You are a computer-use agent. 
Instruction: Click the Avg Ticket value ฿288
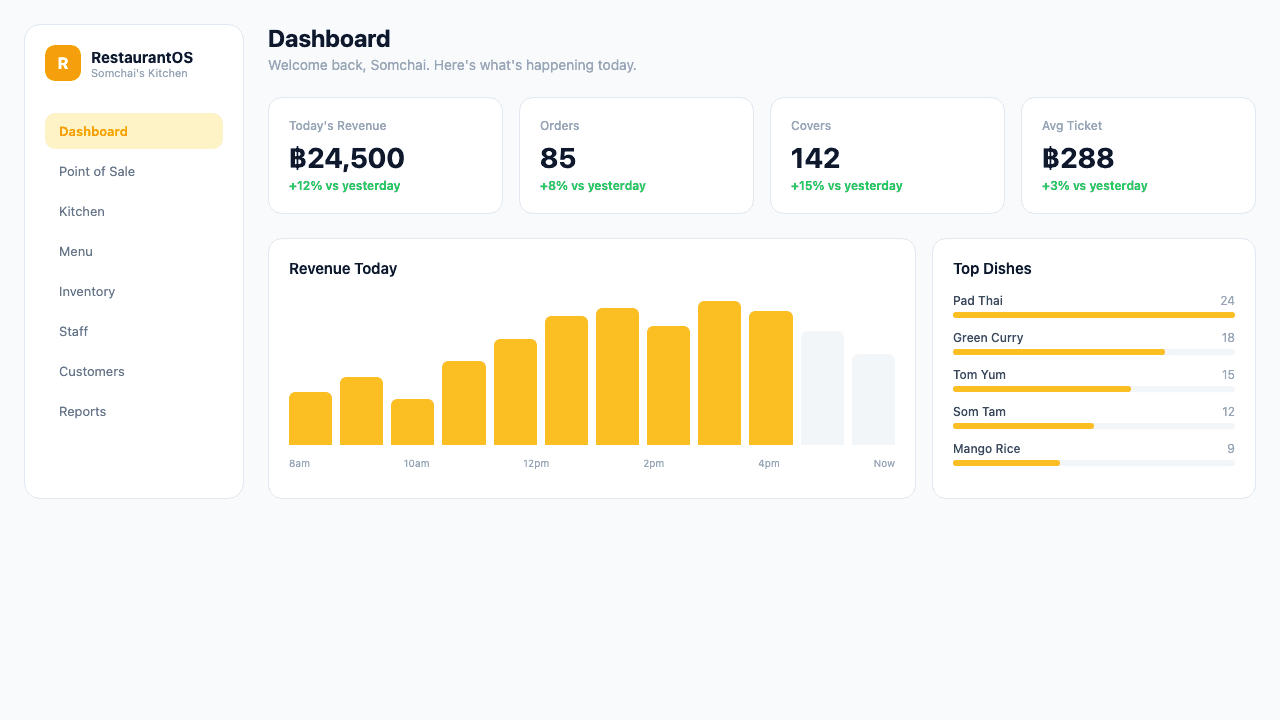coord(1078,158)
